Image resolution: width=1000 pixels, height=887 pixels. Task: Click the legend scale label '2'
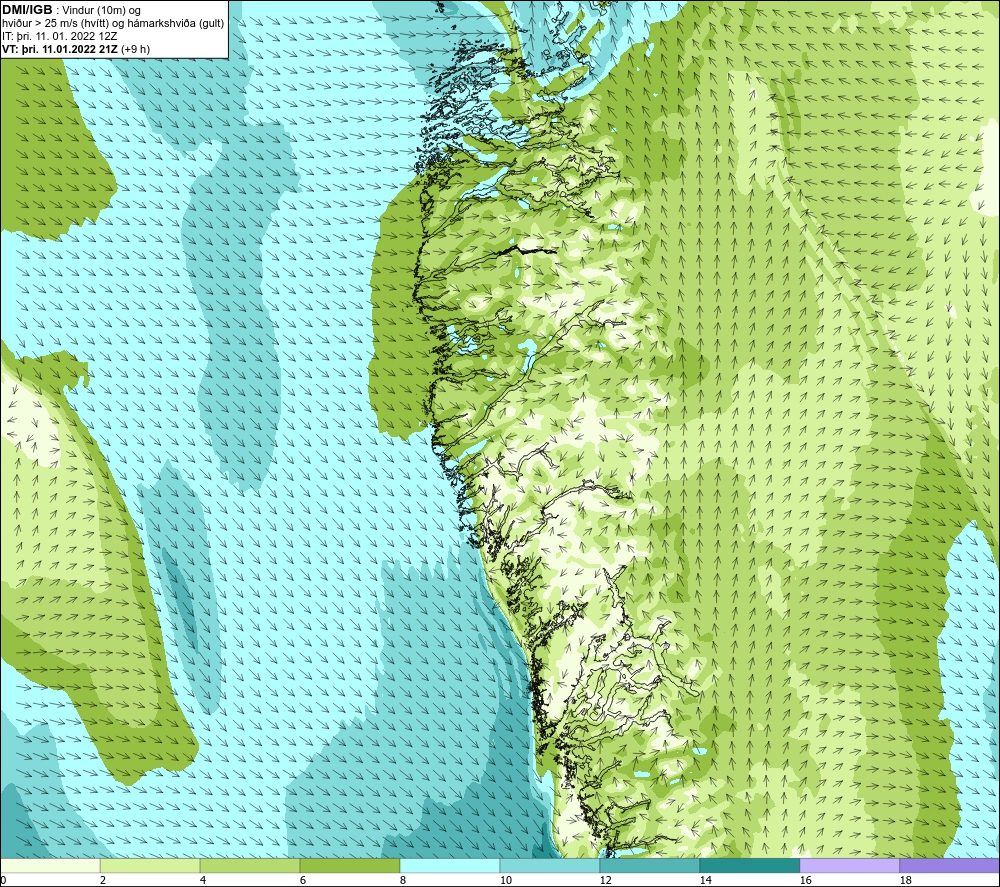pos(103,880)
